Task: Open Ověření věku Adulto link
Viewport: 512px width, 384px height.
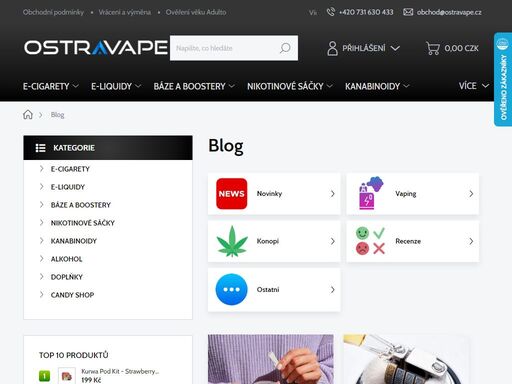Action: pos(196,12)
